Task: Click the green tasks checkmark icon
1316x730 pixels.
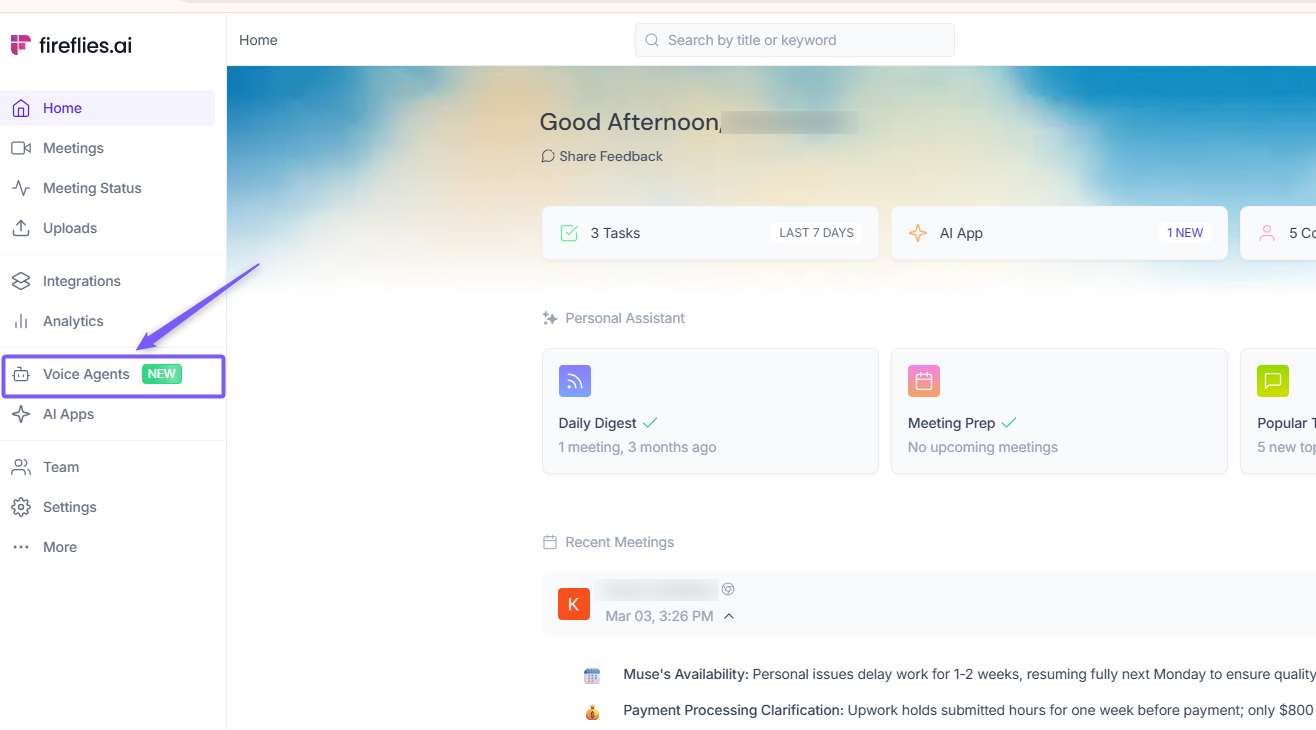Action: (x=569, y=233)
